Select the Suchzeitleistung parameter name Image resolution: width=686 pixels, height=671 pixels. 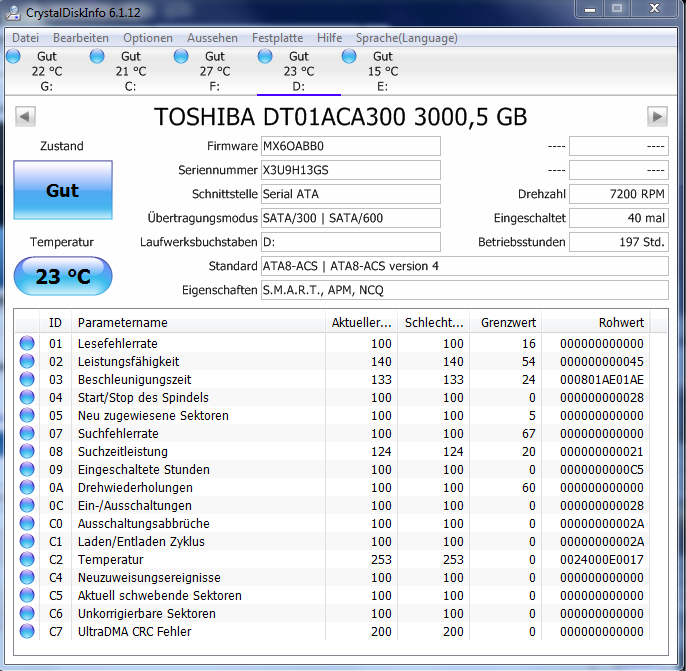(x=123, y=451)
